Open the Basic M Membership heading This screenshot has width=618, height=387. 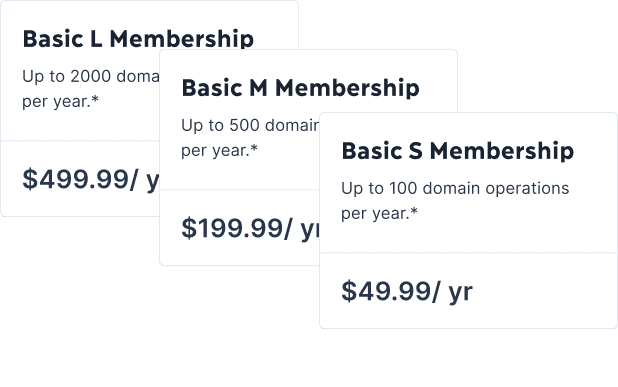300,87
